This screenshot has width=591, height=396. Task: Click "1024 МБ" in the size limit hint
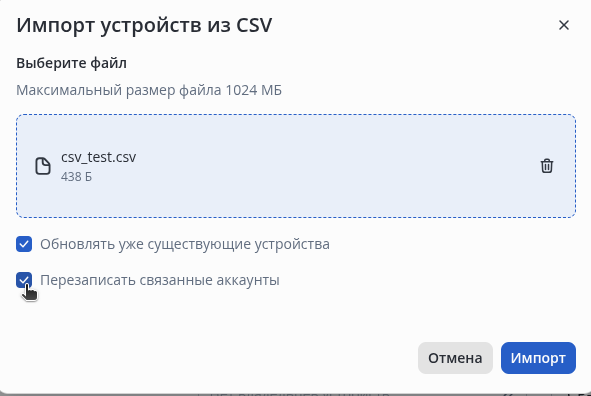pos(254,90)
